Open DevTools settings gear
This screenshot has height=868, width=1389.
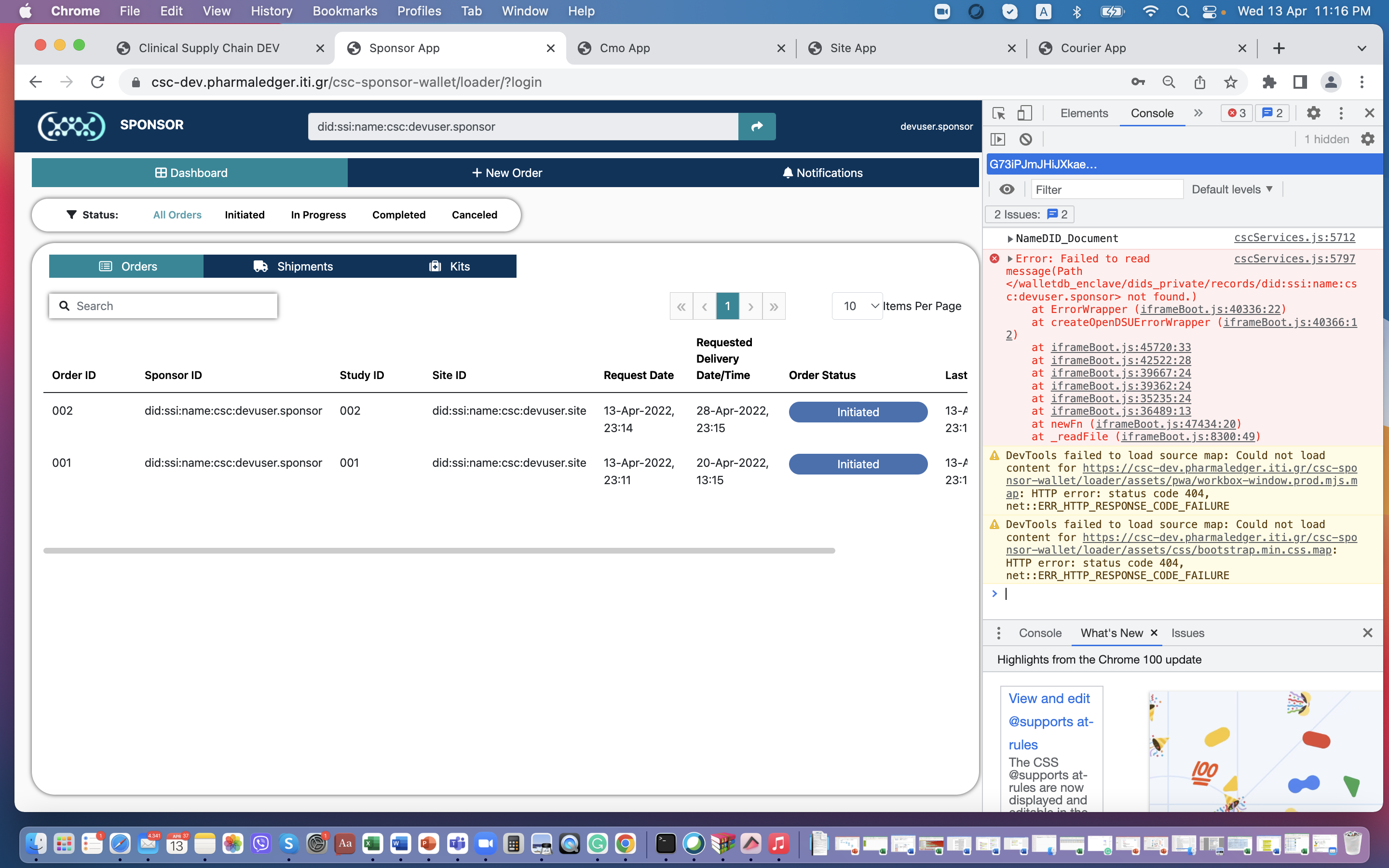tap(1314, 113)
